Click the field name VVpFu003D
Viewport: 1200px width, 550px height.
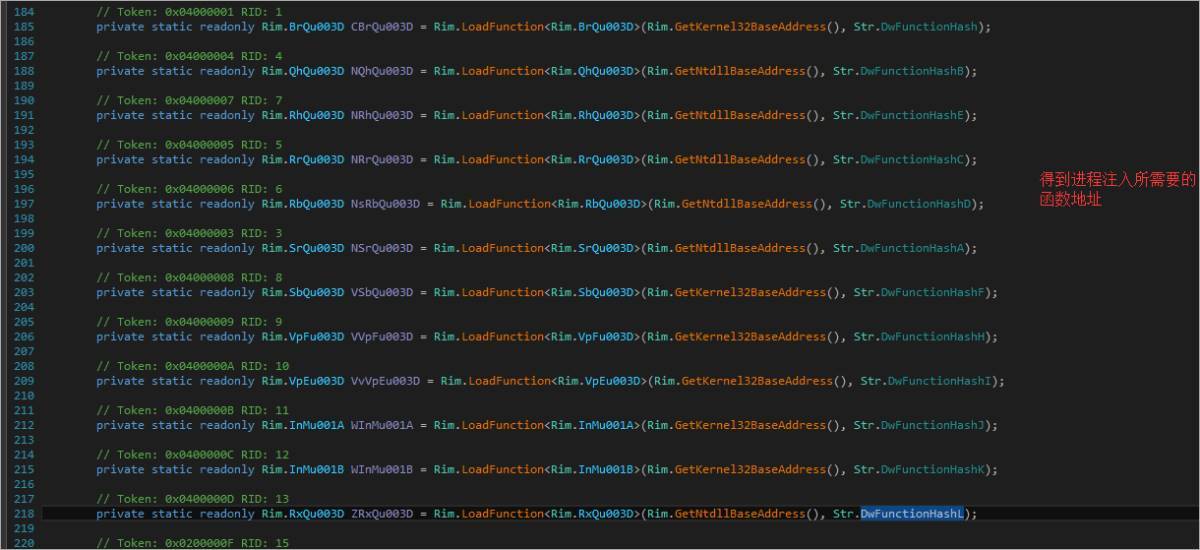[x=382, y=336]
